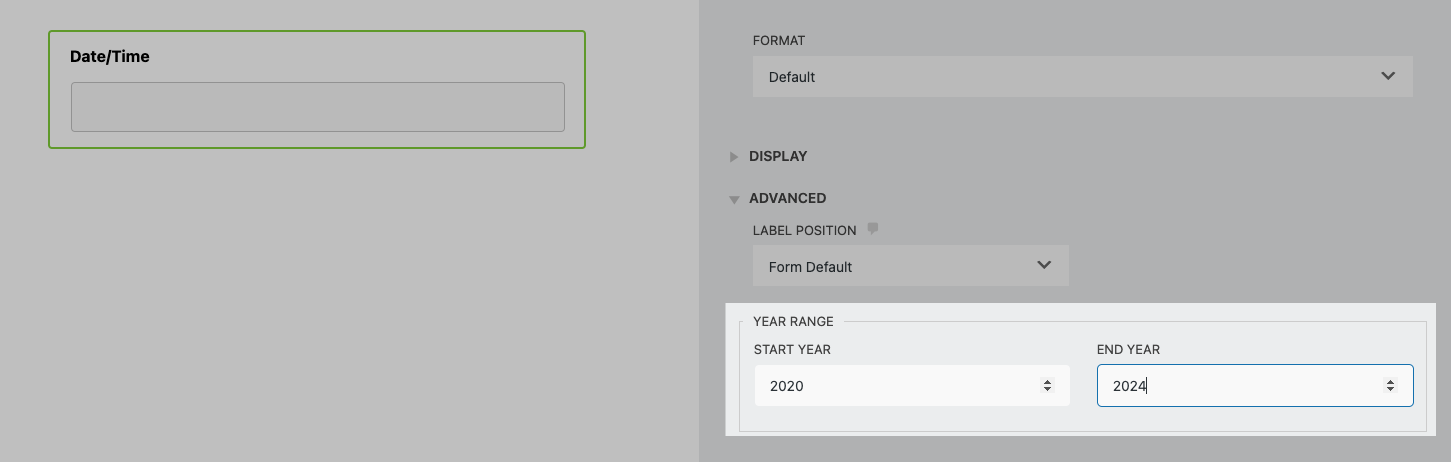This screenshot has height=462, width=1451.
Task: Collapse the ADVANCED section using its triangle
Action: point(734,199)
